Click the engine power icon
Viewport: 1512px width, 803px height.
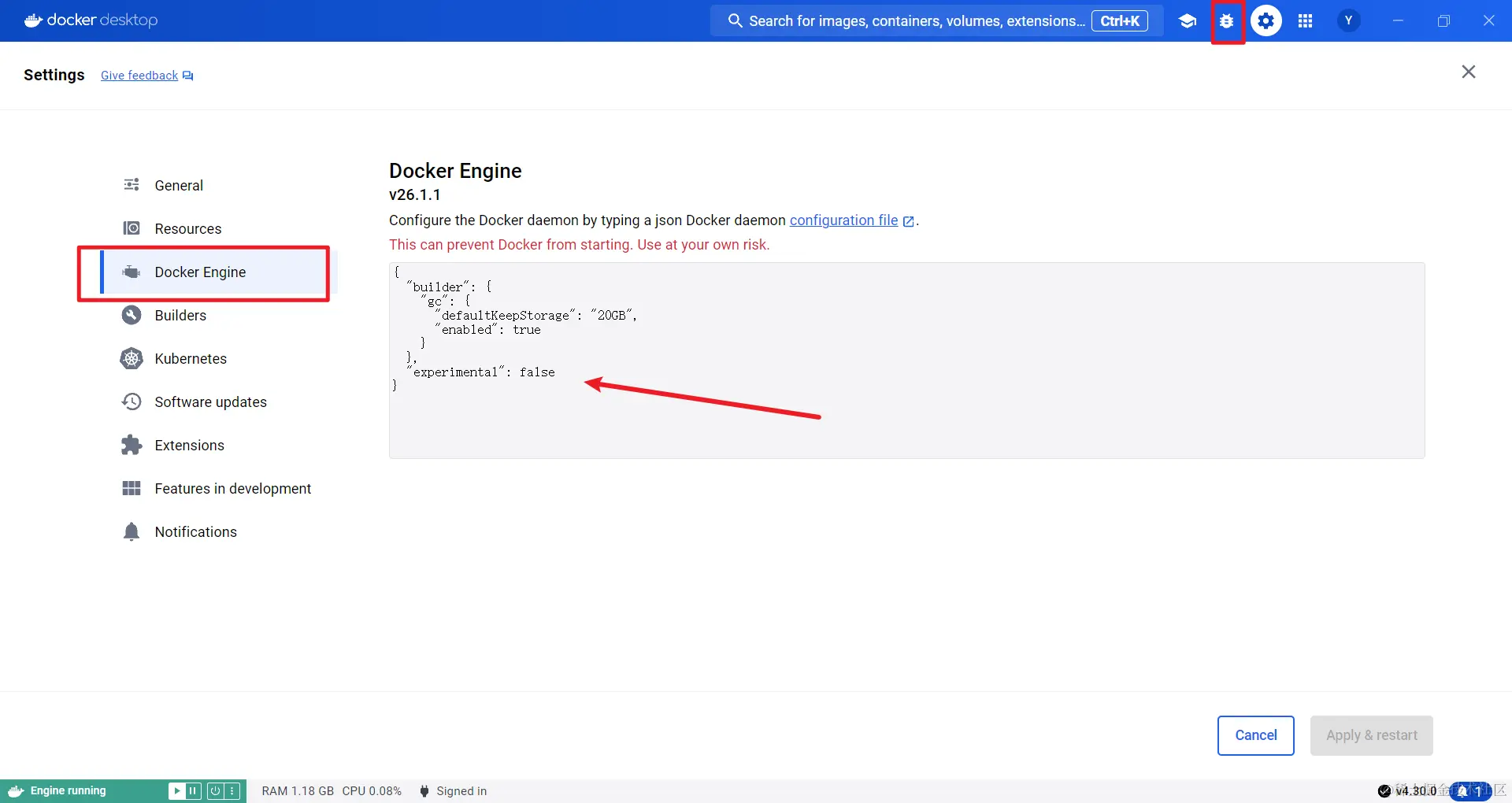[214, 790]
